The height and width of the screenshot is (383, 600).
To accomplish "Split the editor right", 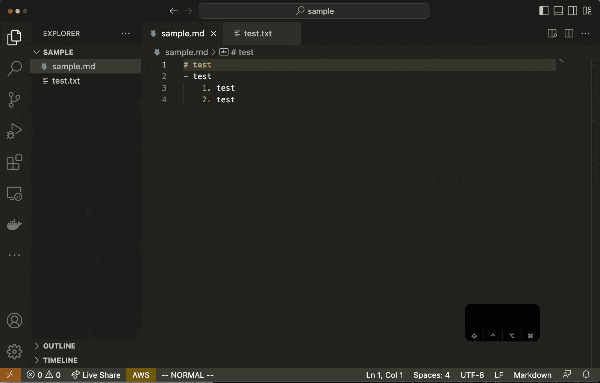I will [569, 34].
